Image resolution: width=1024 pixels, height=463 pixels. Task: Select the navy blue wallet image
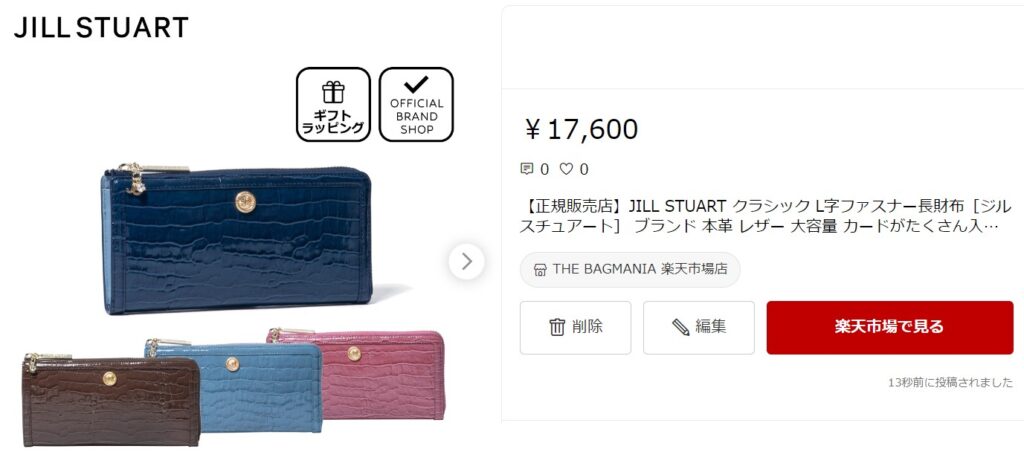(x=236, y=240)
